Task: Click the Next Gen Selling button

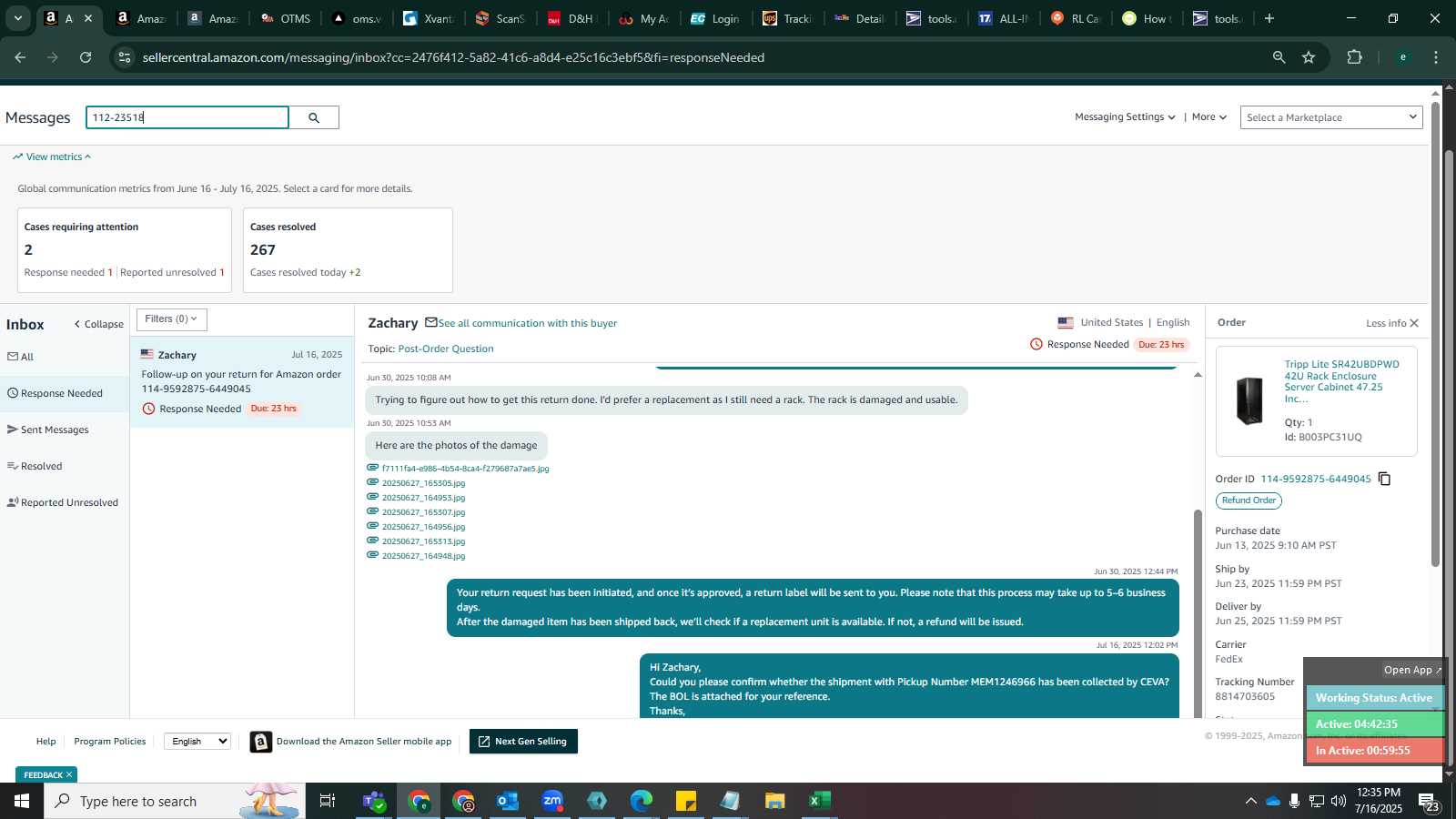Action: coord(523,742)
